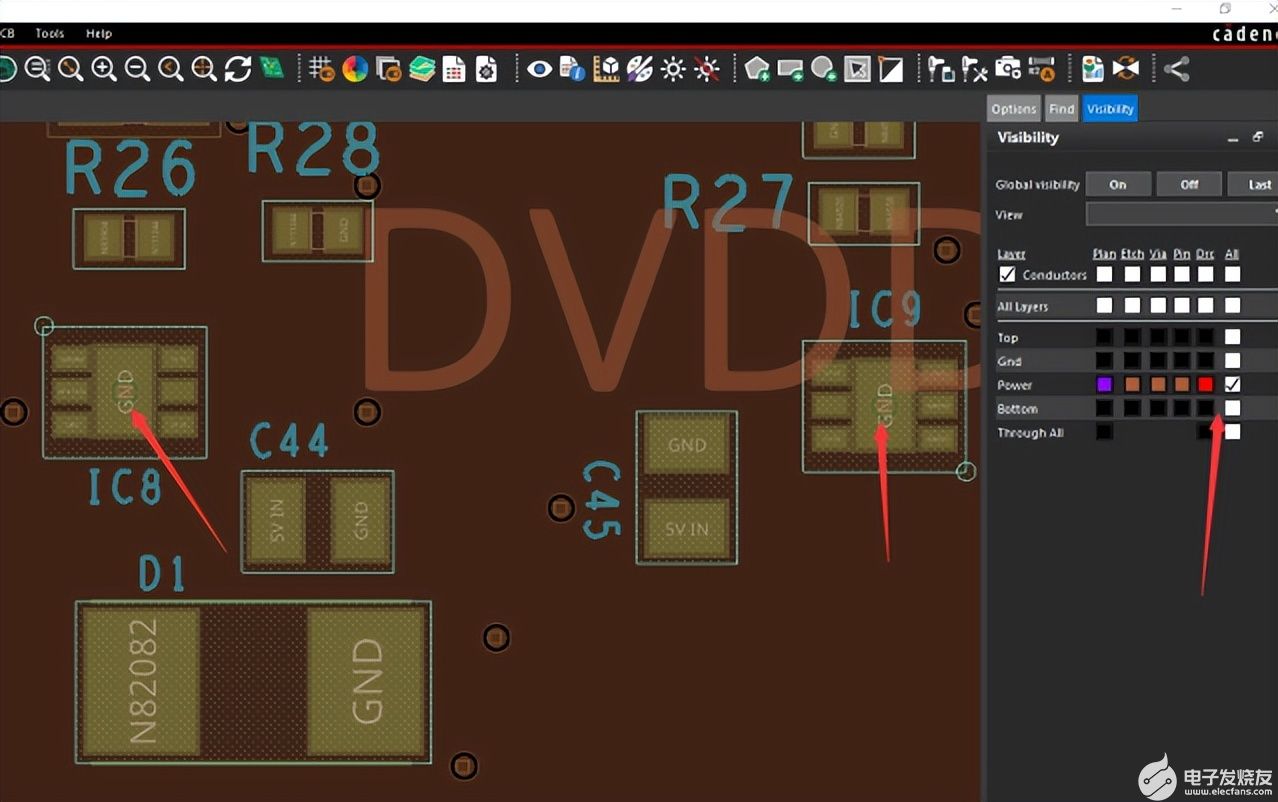This screenshot has width=1278, height=802.
Task: Click the zoom out magnifier icon
Action: [137, 68]
